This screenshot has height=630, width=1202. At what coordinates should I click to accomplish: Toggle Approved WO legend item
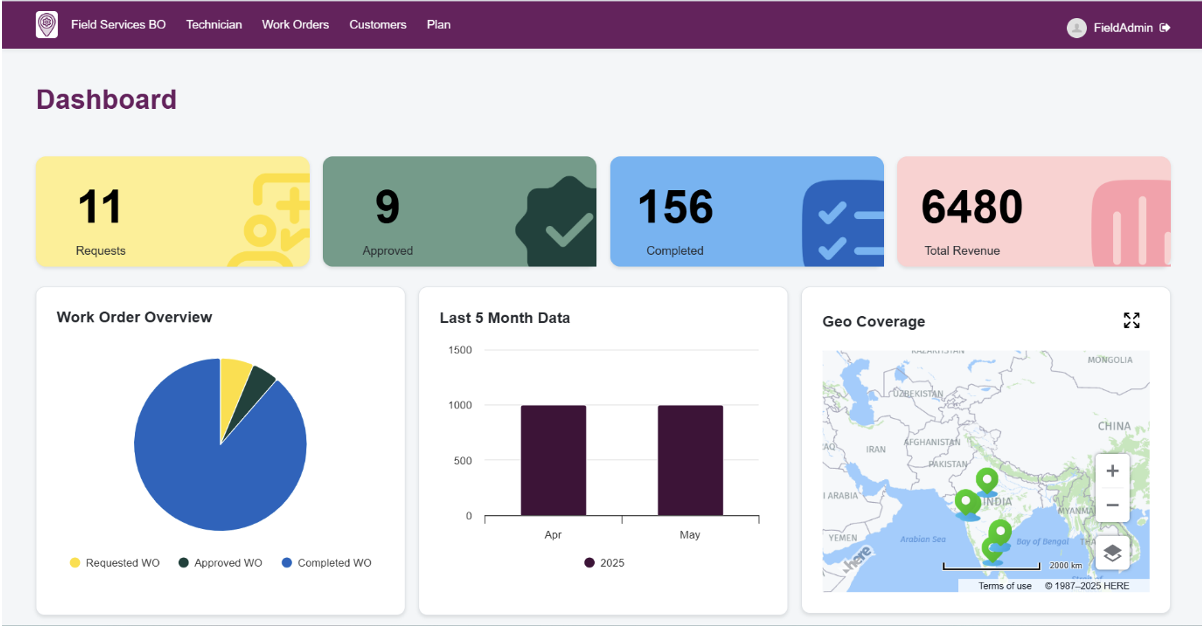220,563
